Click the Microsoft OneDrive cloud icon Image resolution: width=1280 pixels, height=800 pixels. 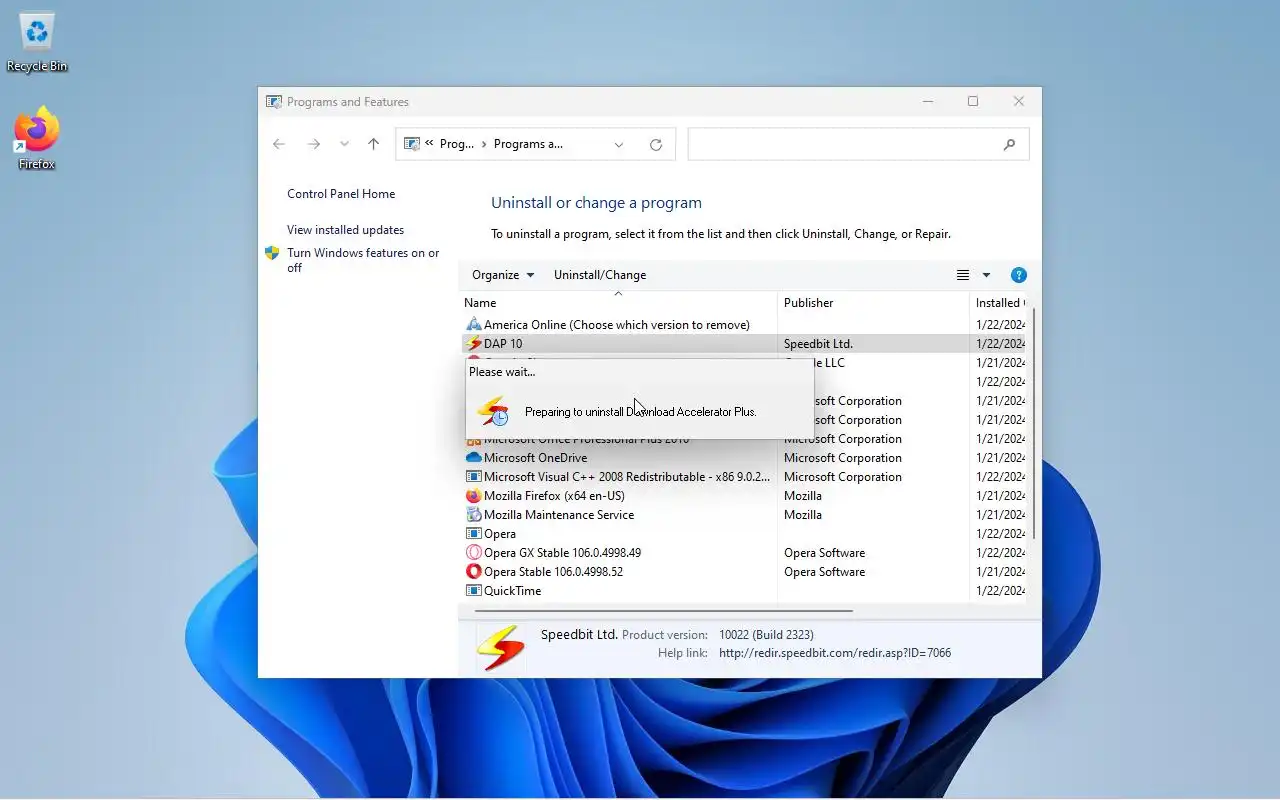point(474,458)
